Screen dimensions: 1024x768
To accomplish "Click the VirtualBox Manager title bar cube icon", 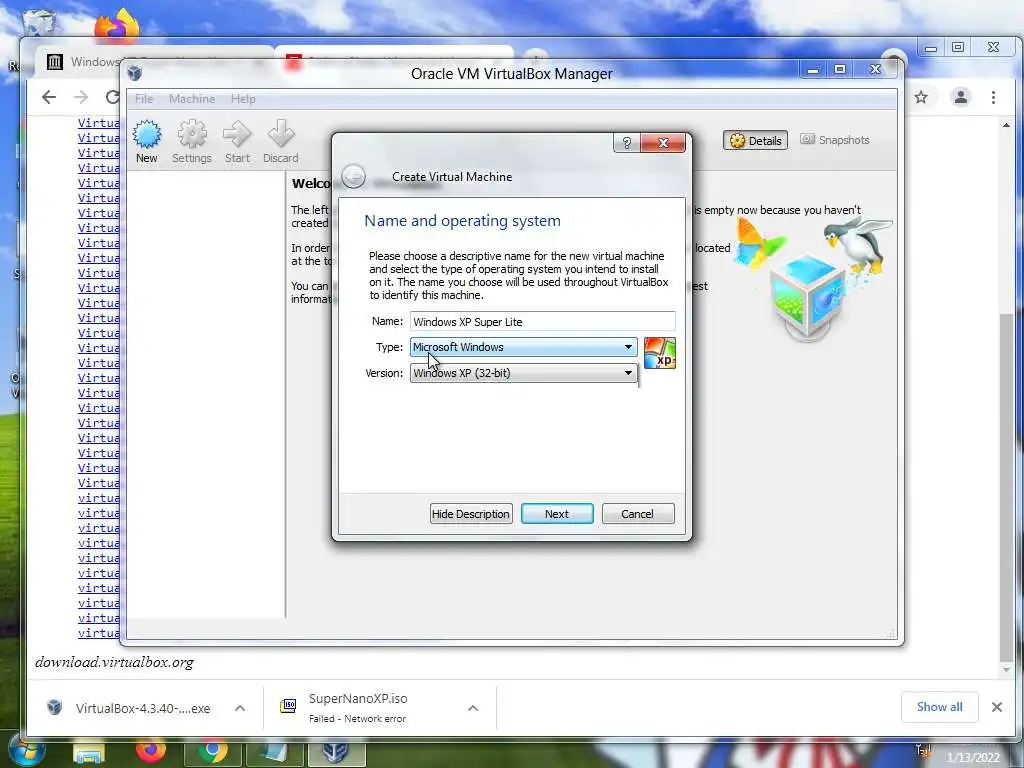I will coord(135,73).
